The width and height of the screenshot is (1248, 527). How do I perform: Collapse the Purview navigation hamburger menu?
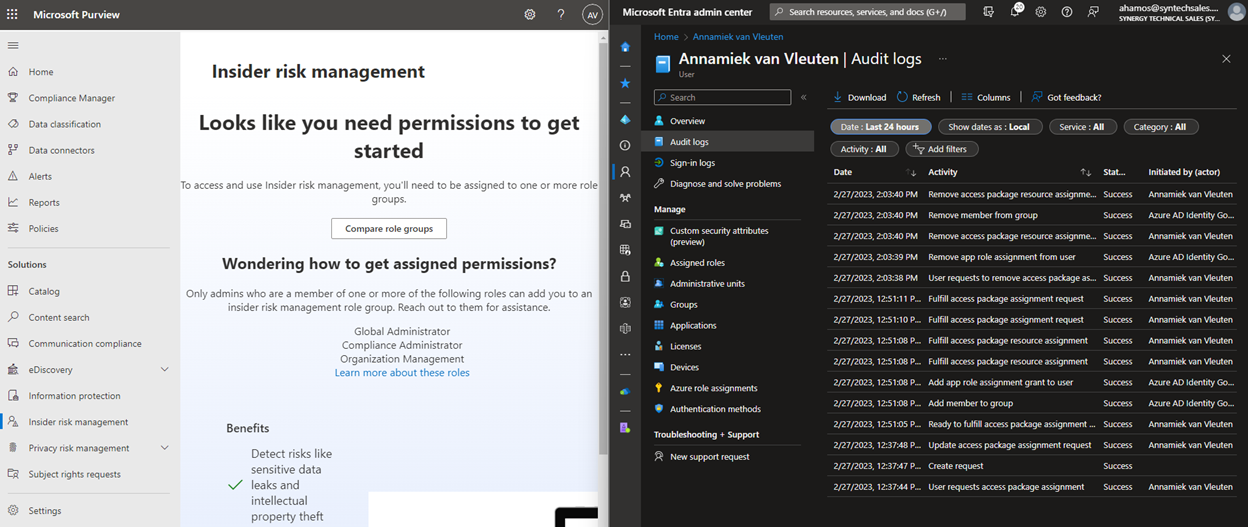pos(13,46)
